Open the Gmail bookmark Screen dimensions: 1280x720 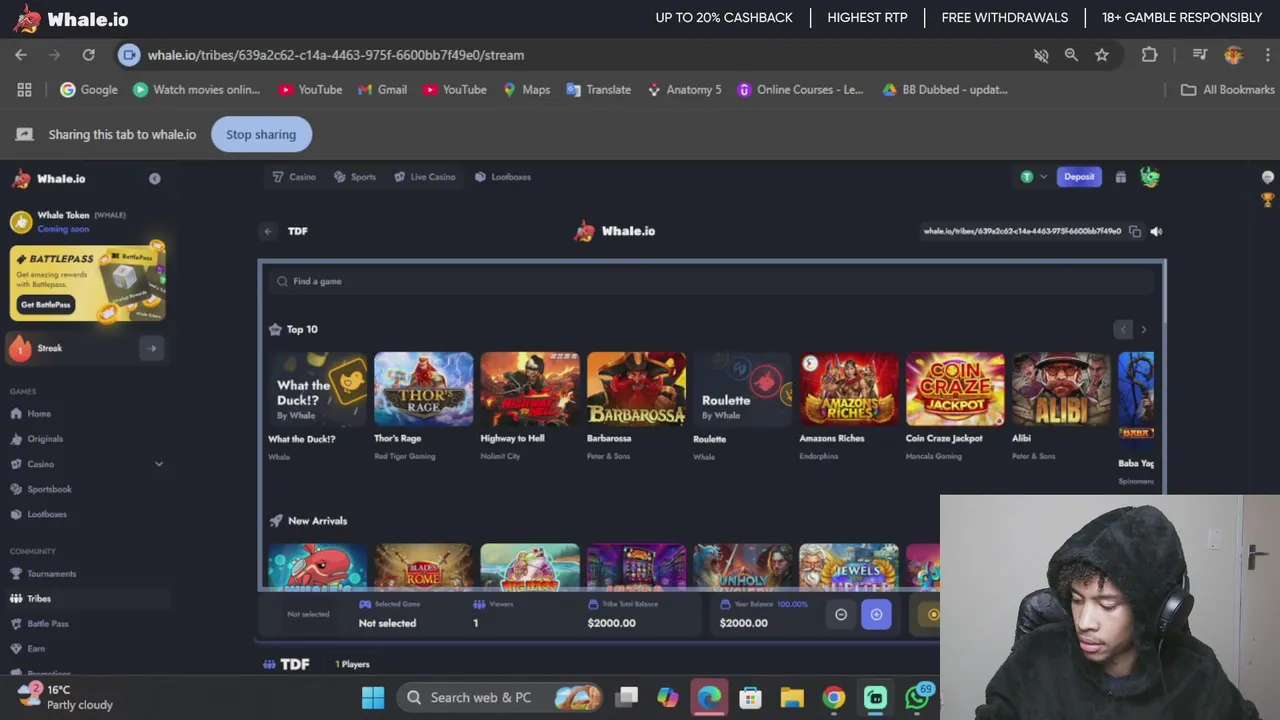coord(382,90)
